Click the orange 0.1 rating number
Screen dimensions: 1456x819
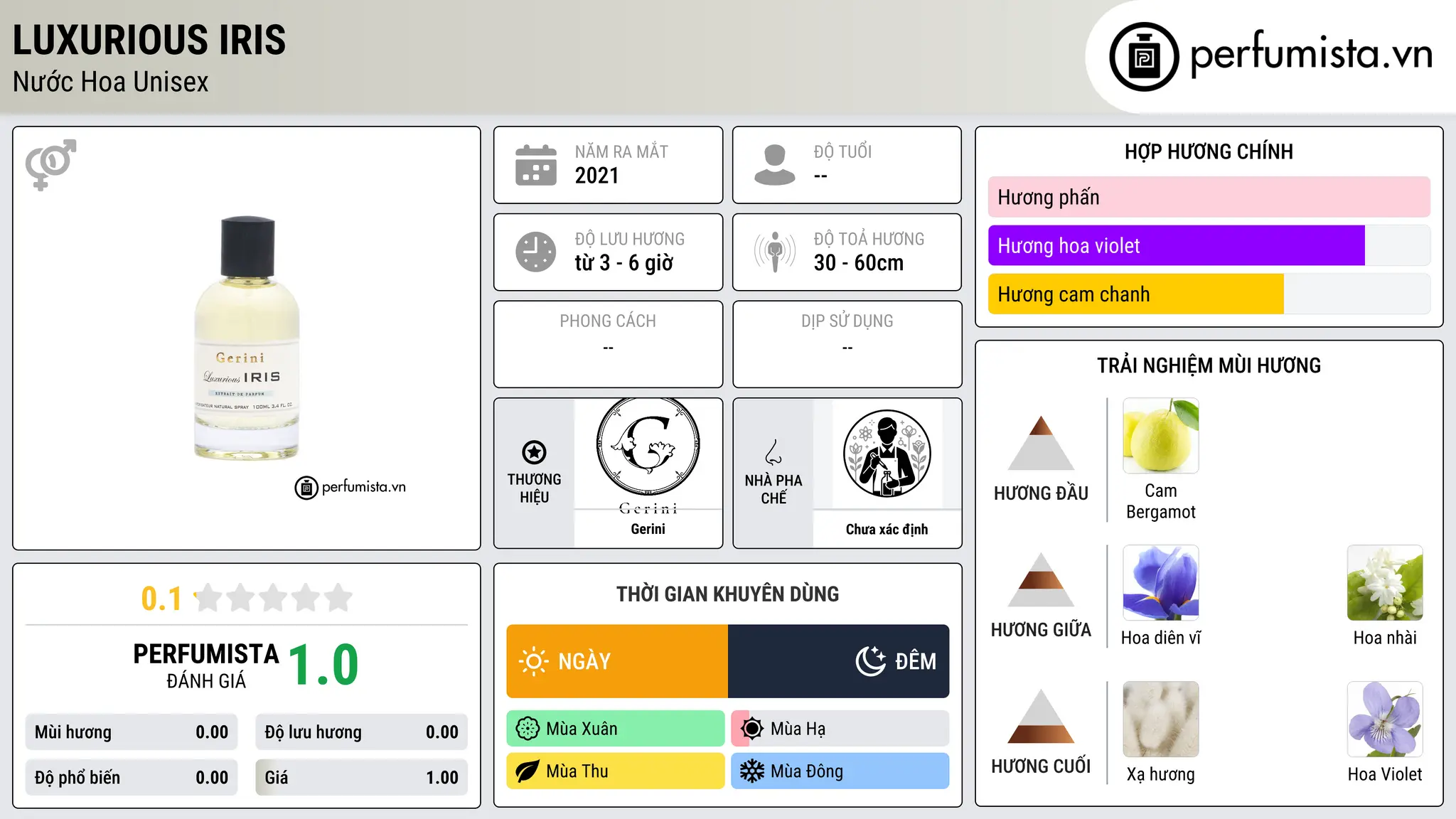click(x=161, y=599)
